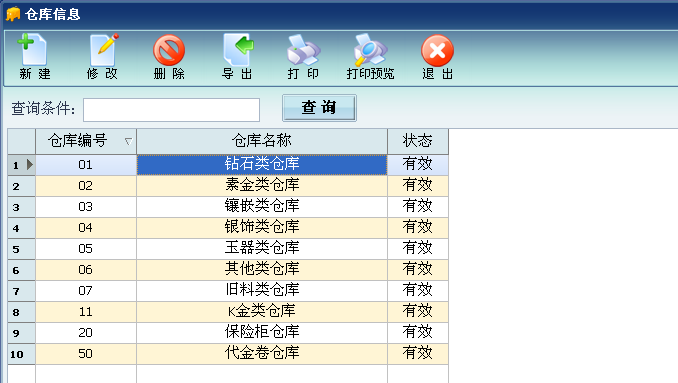Select the K金类仓库 cell

[262, 312]
